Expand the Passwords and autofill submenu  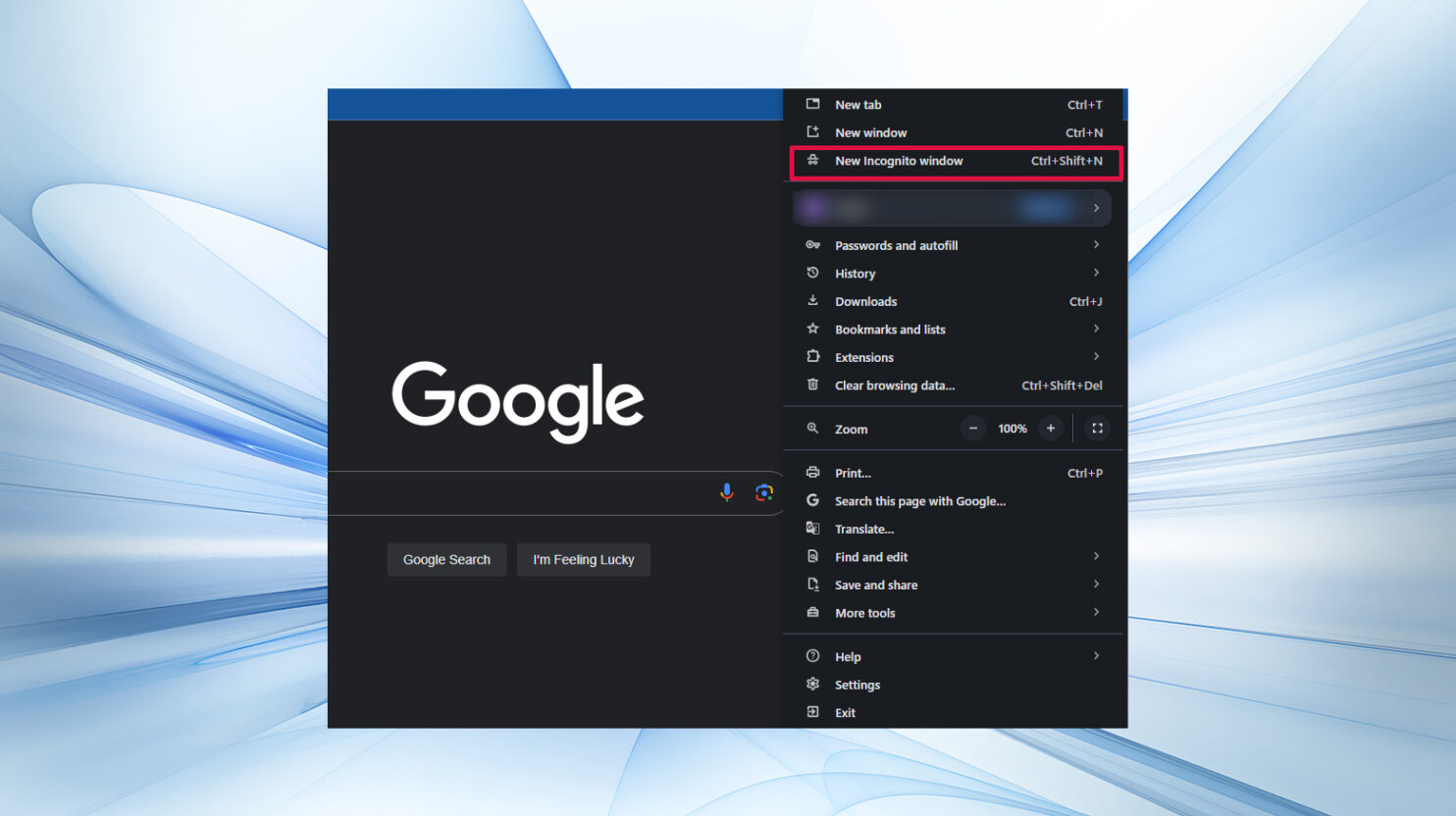pos(953,245)
